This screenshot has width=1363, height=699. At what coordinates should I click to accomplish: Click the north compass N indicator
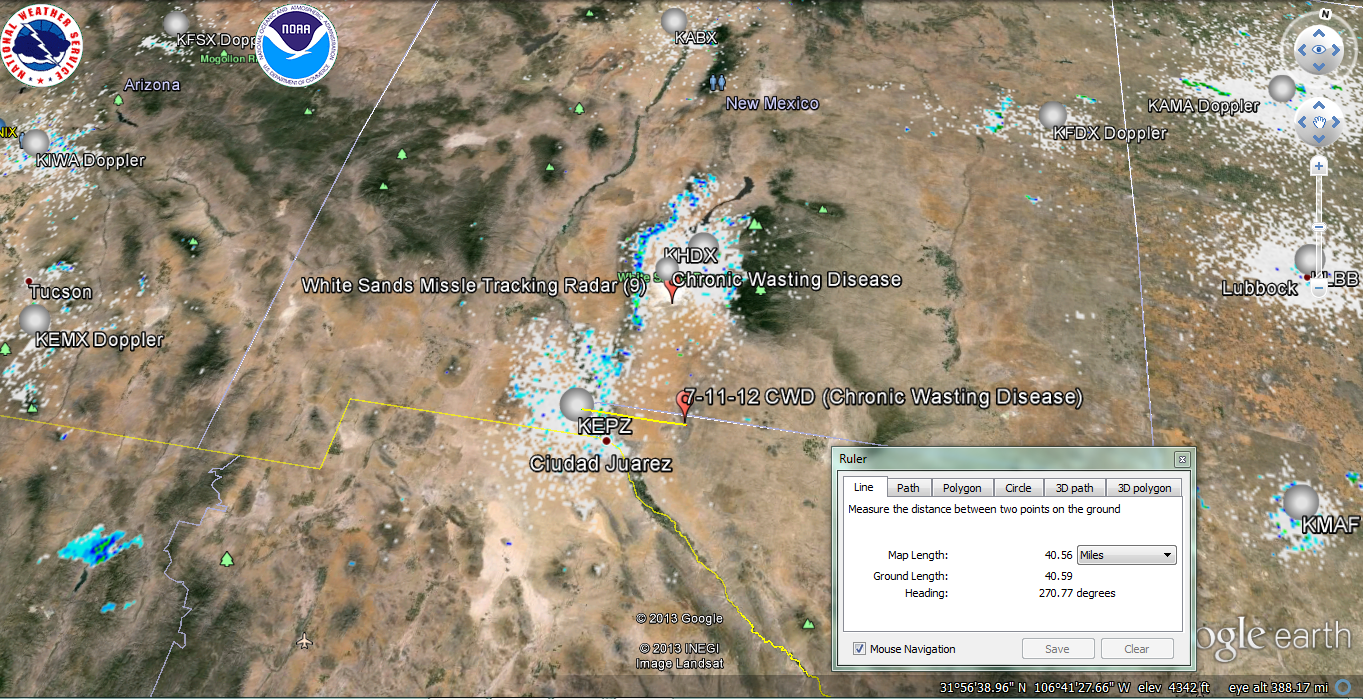(1323, 15)
